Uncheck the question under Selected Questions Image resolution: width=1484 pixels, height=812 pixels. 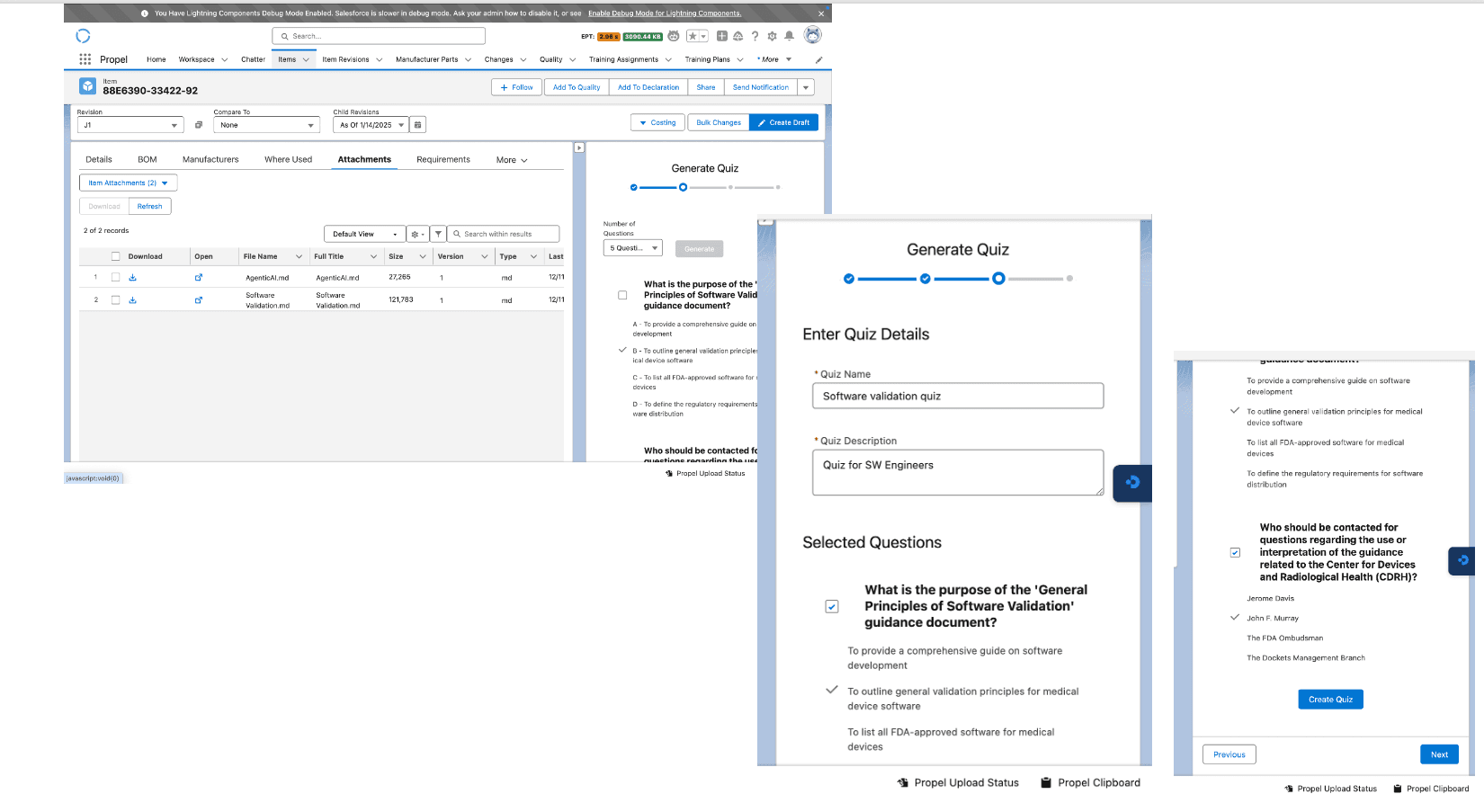point(832,607)
